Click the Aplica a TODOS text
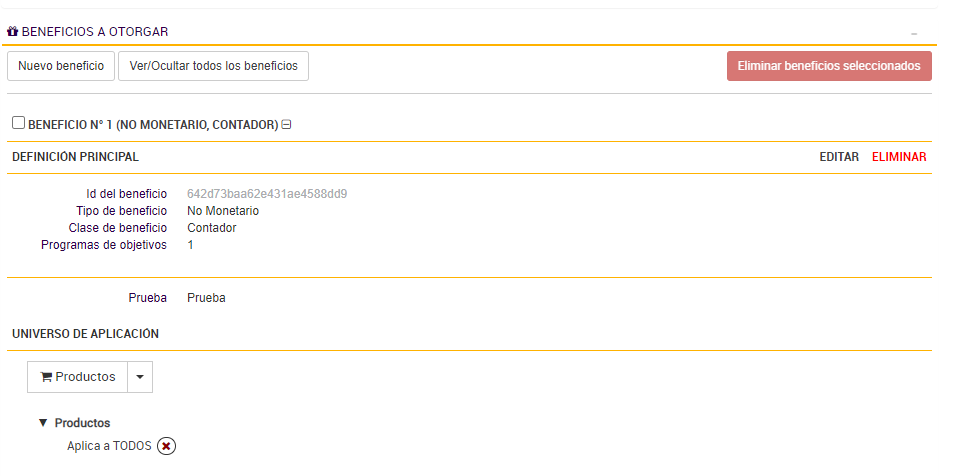This screenshot has height=476, width=969. [x=109, y=446]
